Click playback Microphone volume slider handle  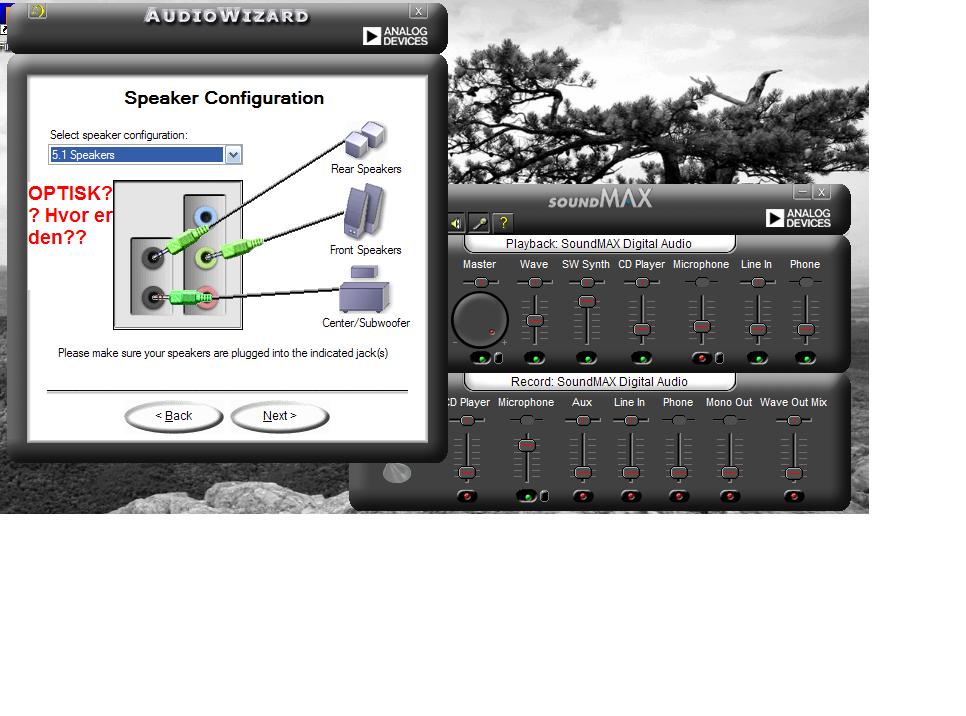(x=702, y=327)
